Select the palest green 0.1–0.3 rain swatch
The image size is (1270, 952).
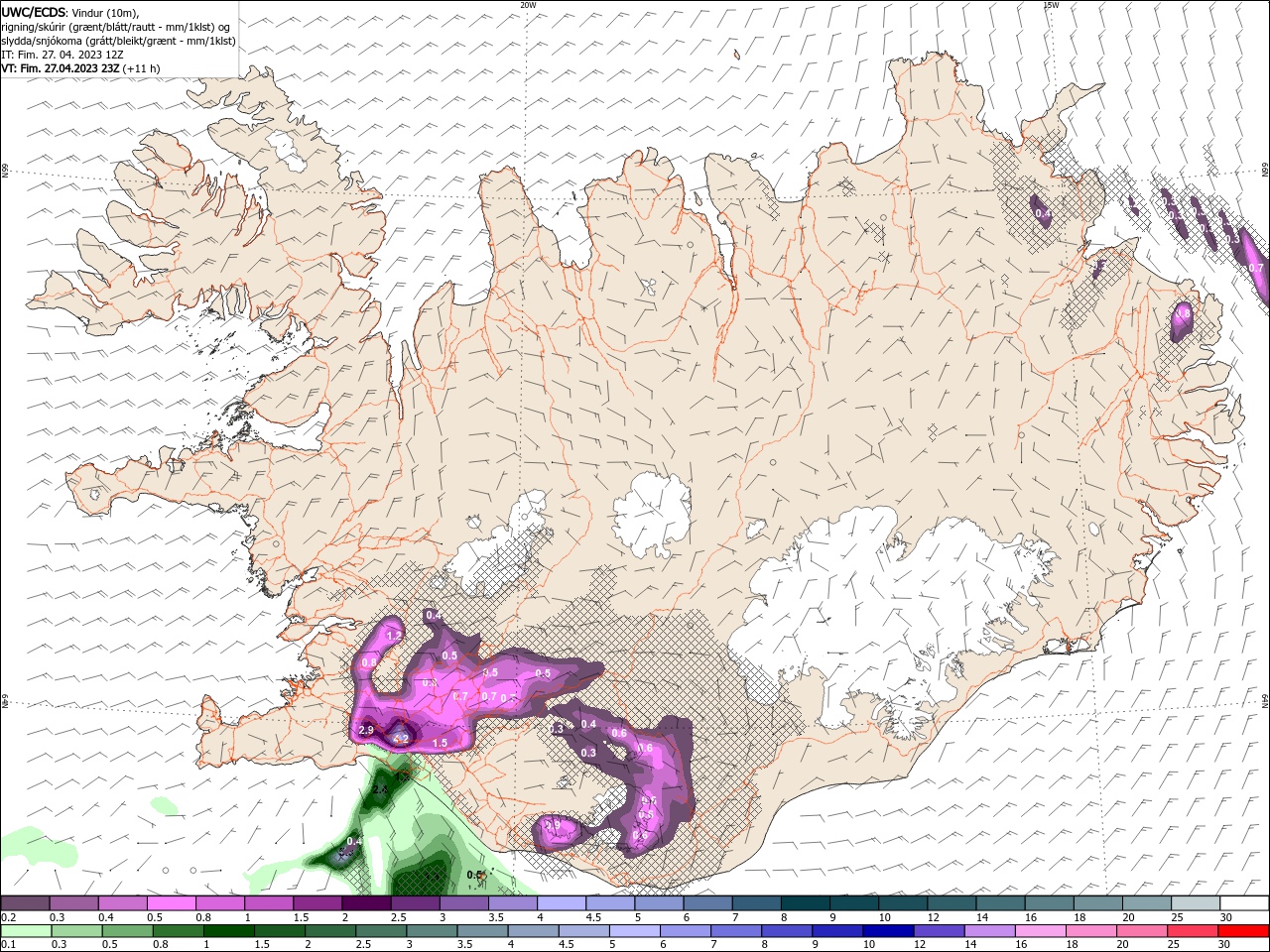click(x=25, y=931)
